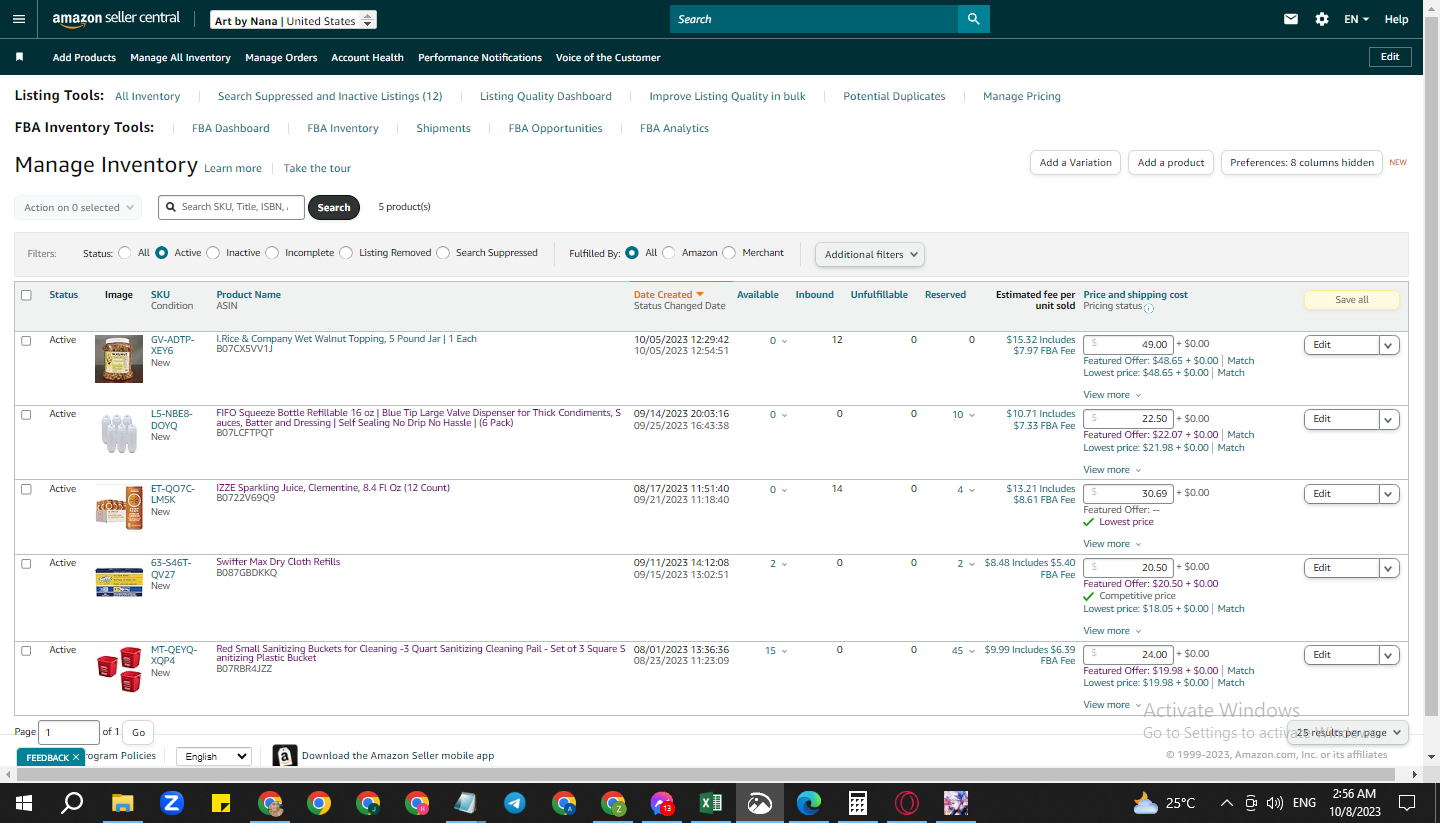Click the Pricing status info icon

coord(1149,308)
